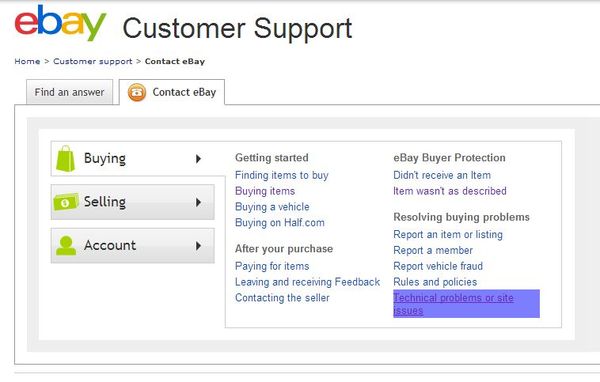Open the Rules and policies link
Image resolution: width=600 pixels, height=382 pixels.
435,282
